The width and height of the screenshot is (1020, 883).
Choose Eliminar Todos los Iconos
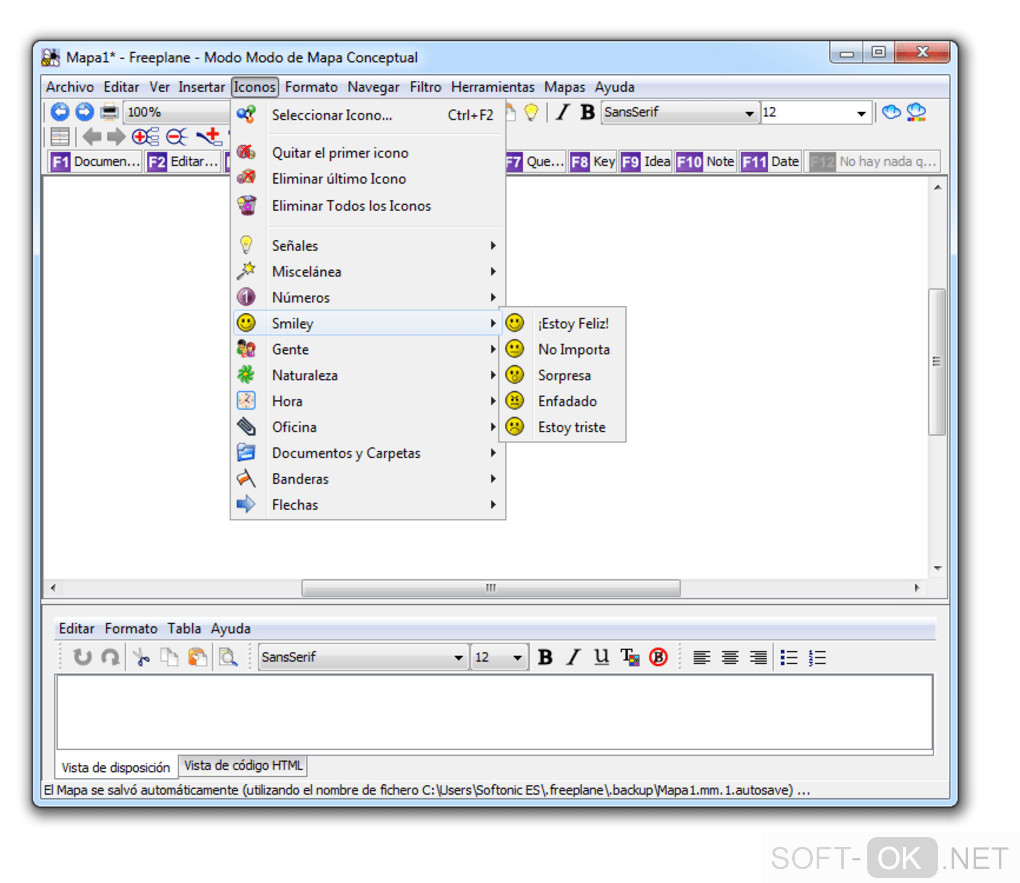pyautogui.click(x=368, y=206)
